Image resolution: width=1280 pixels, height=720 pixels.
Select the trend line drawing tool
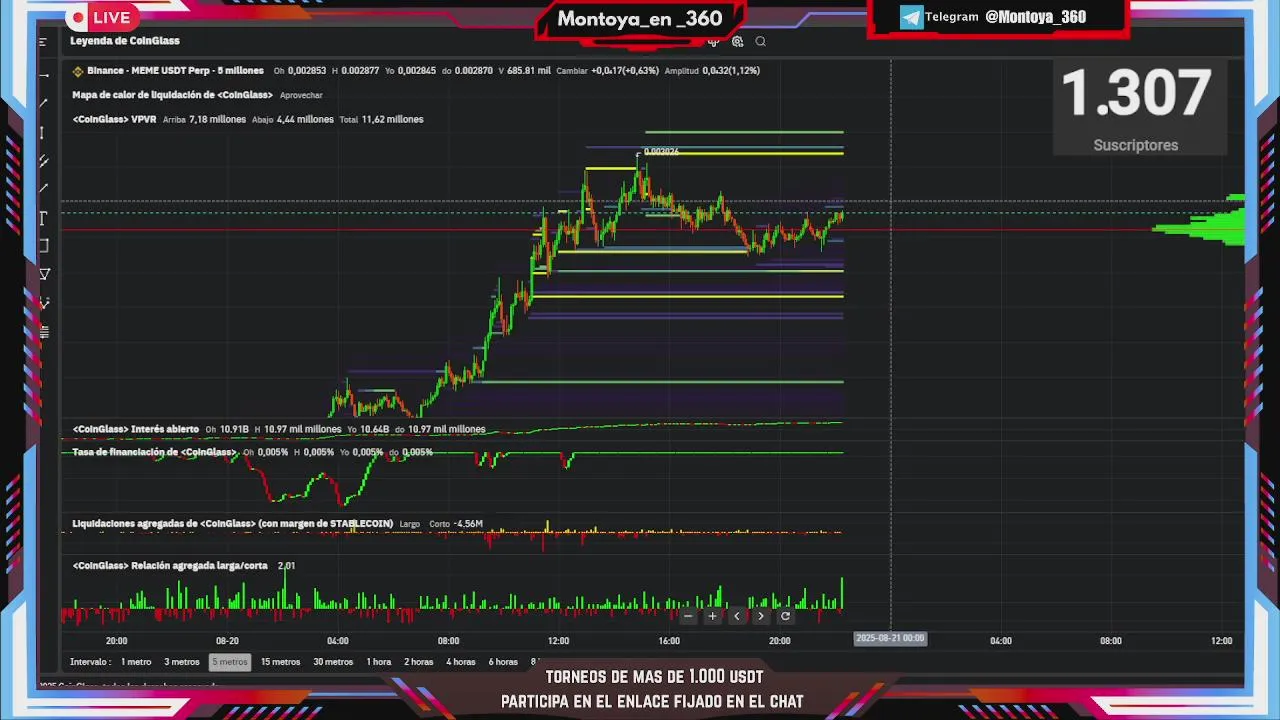(x=43, y=103)
